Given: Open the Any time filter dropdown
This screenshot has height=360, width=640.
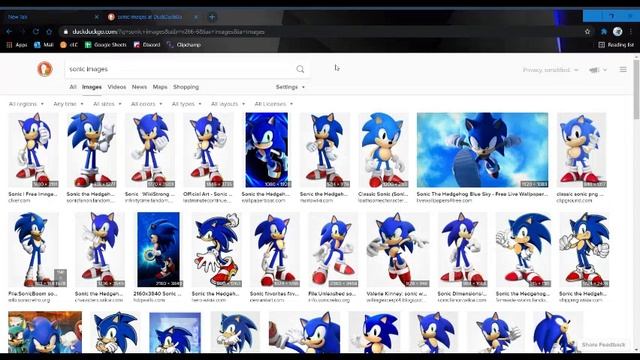Looking at the screenshot, I should (x=68, y=104).
